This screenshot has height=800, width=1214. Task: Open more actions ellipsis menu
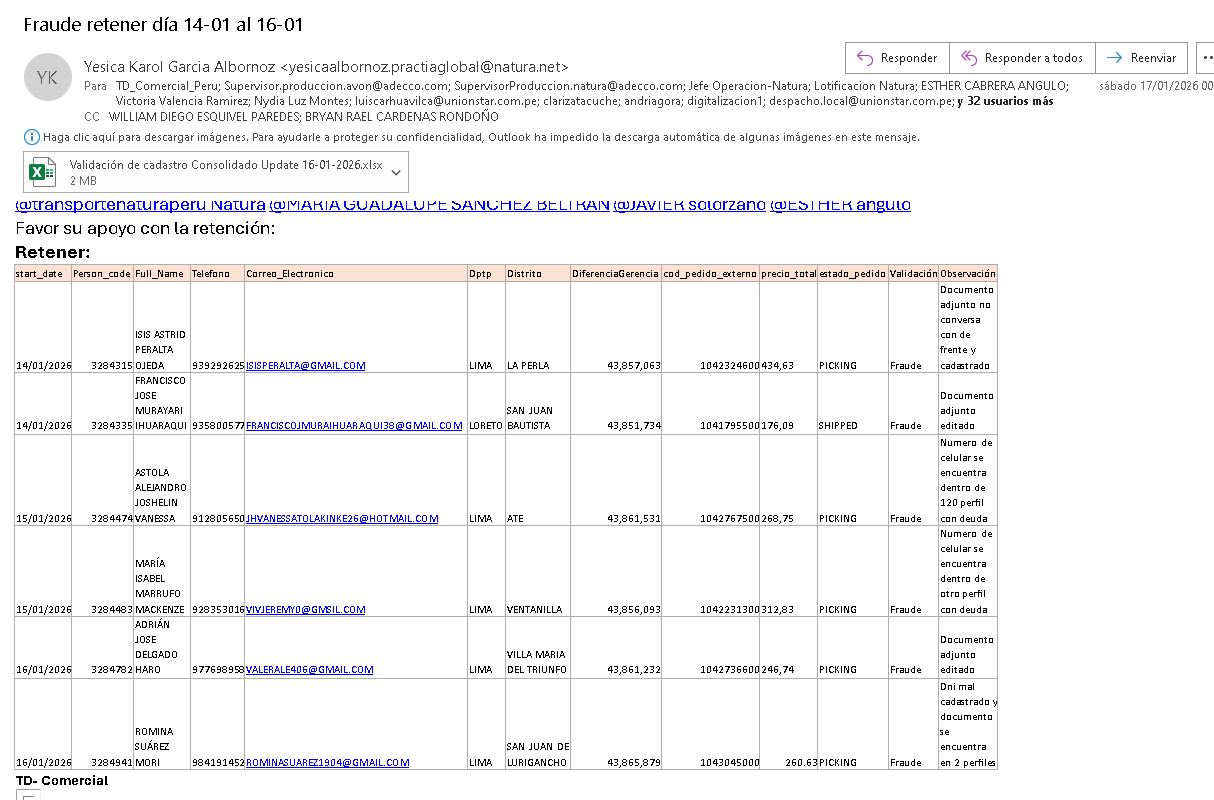[1205, 58]
